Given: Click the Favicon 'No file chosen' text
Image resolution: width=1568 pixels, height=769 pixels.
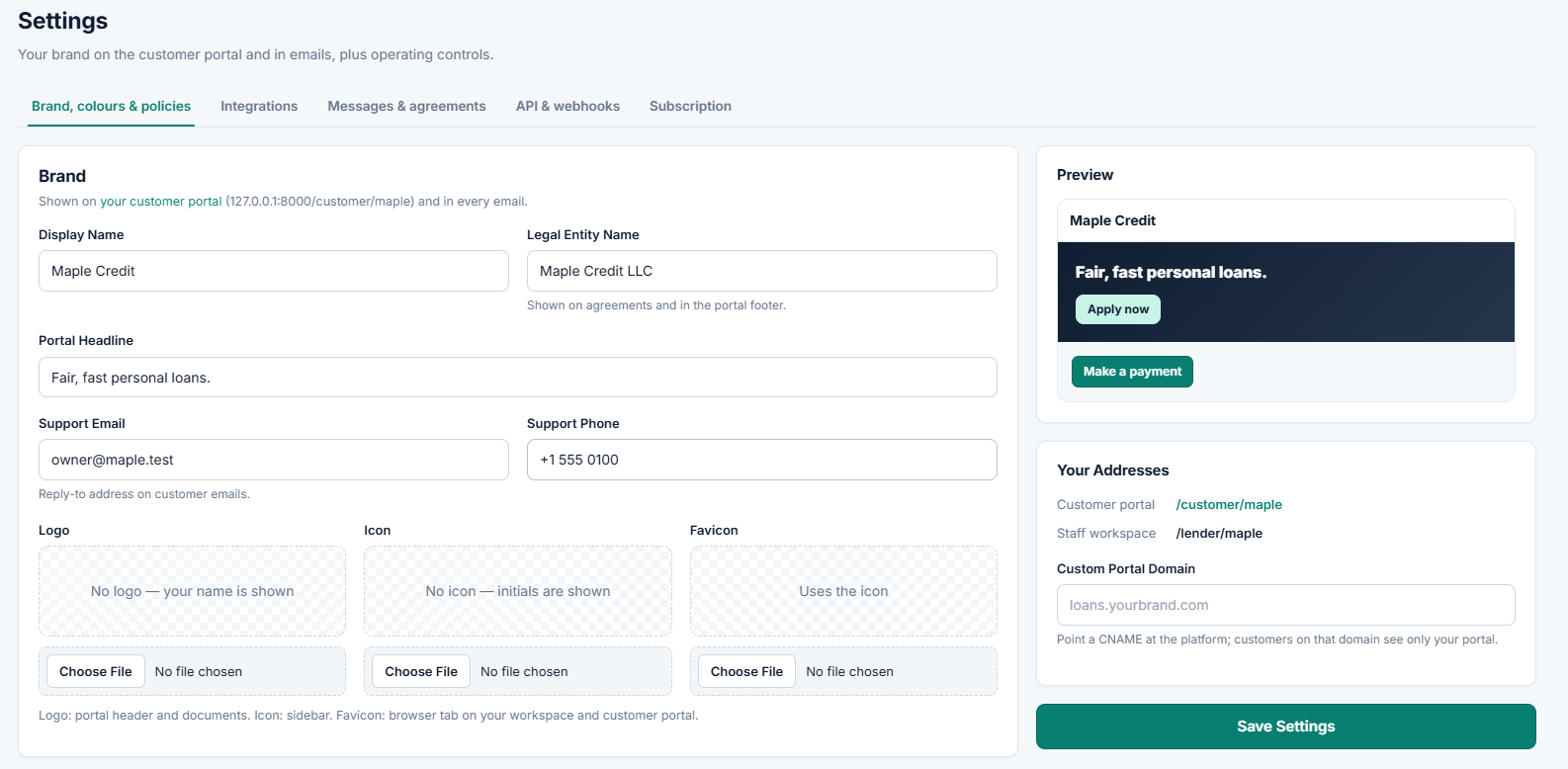Looking at the screenshot, I should pos(849,671).
